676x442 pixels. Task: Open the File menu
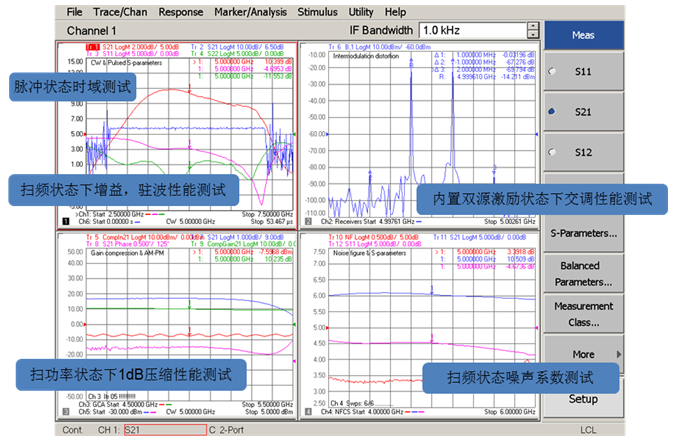[x=74, y=12]
